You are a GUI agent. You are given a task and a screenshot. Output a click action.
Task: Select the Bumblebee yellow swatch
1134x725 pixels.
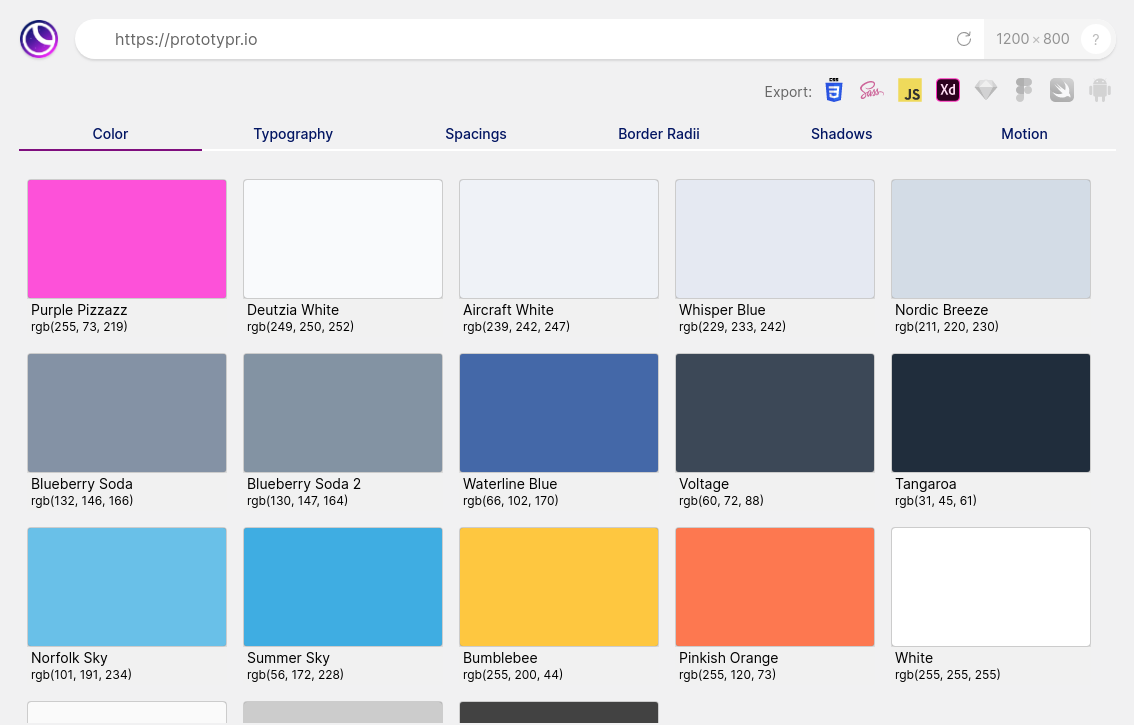click(559, 587)
